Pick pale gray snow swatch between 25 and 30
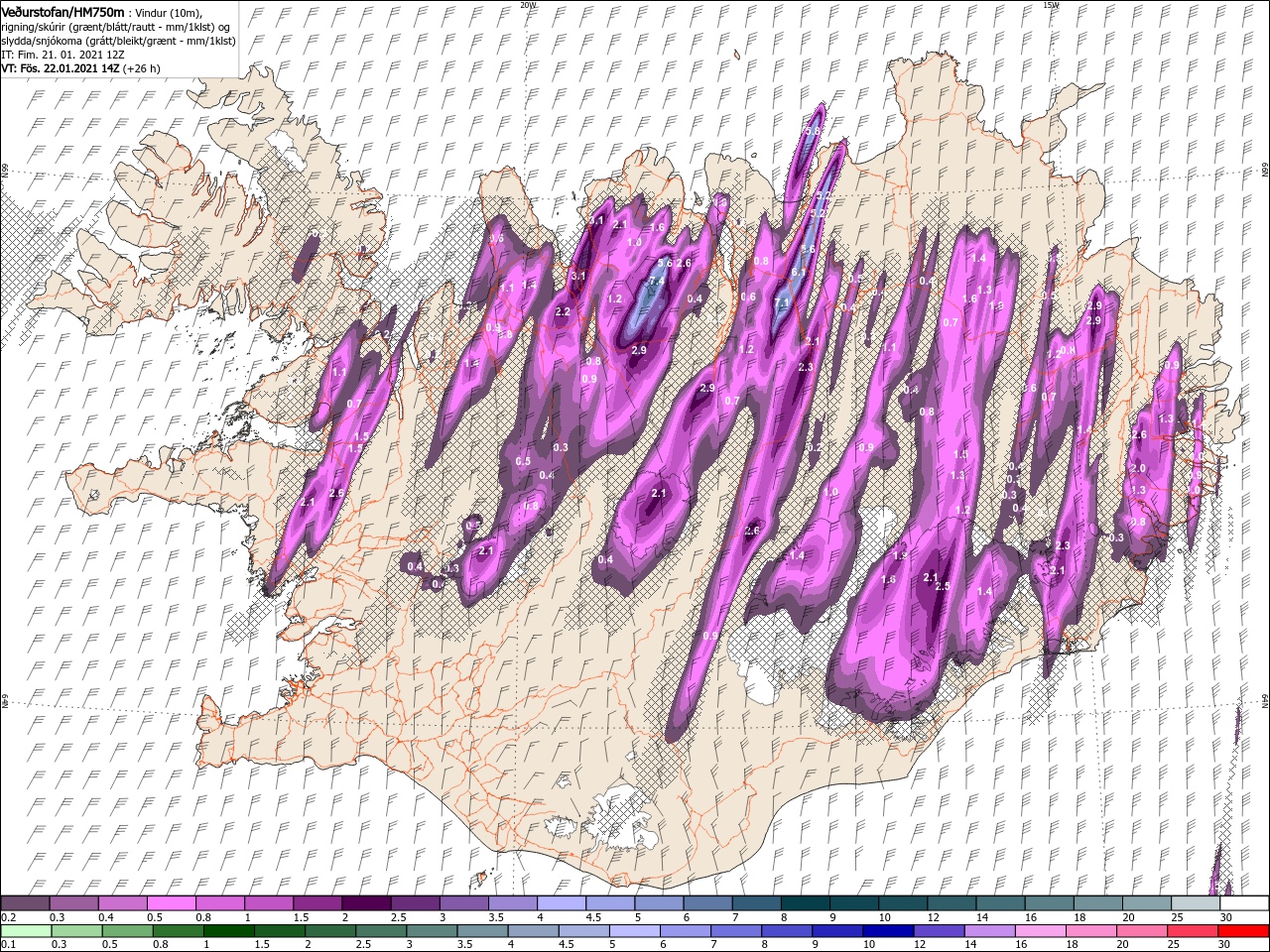This screenshot has width=1270, height=952. point(1195,903)
